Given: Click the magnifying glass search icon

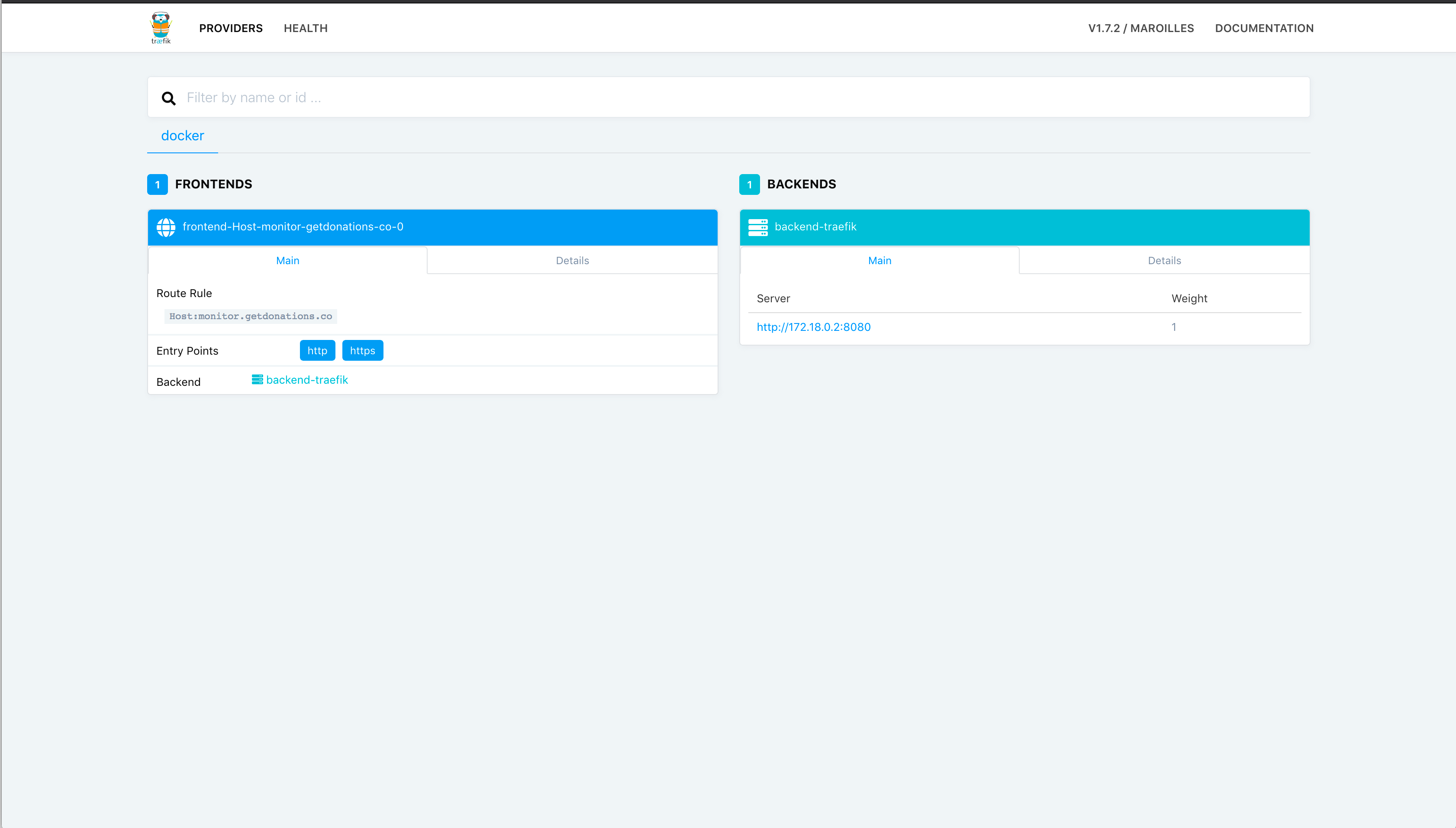Looking at the screenshot, I should click(x=169, y=98).
